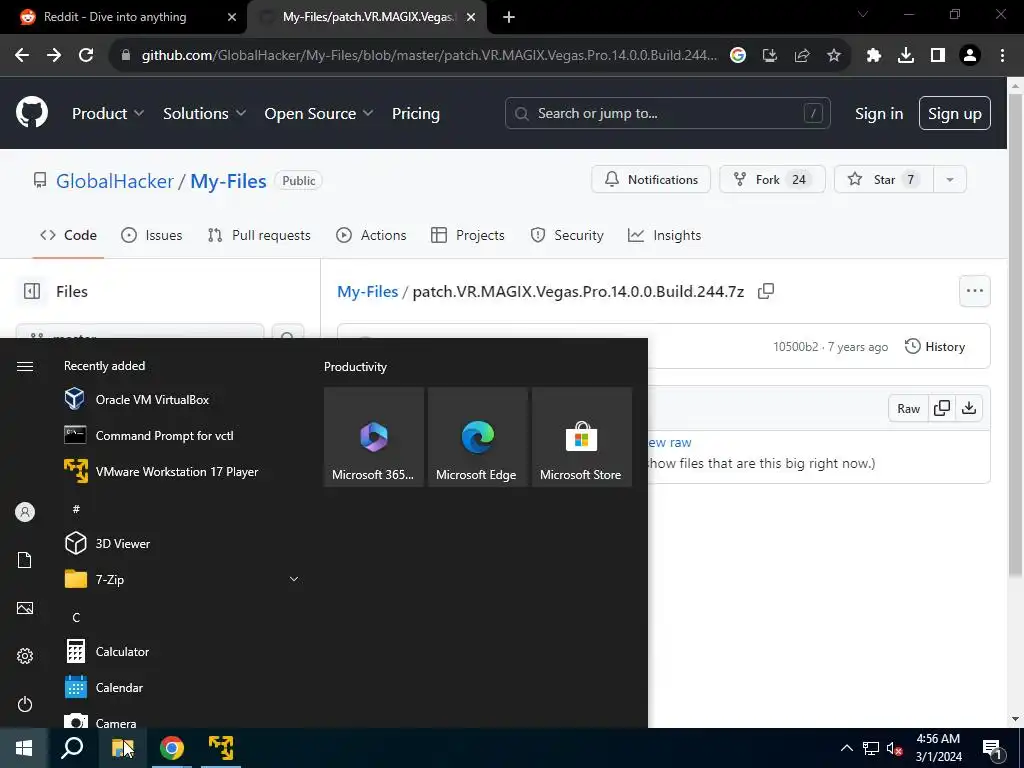Click the address bar URL
The width and height of the screenshot is (1024, 768).
coord(429,56)
